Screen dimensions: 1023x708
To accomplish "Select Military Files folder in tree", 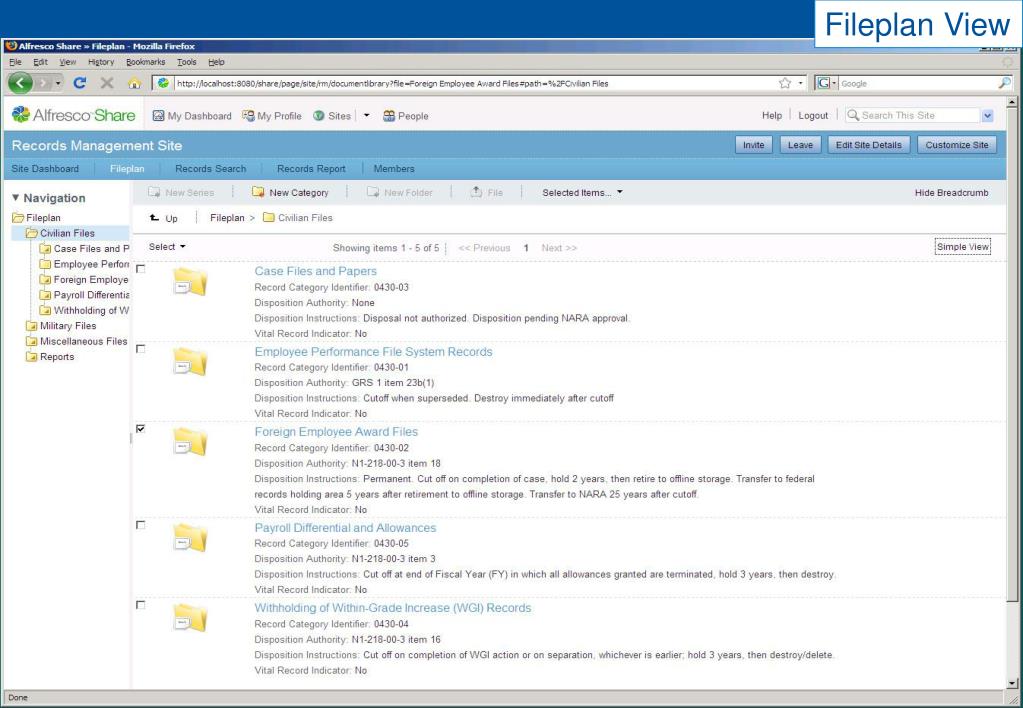I will point(61,326).
